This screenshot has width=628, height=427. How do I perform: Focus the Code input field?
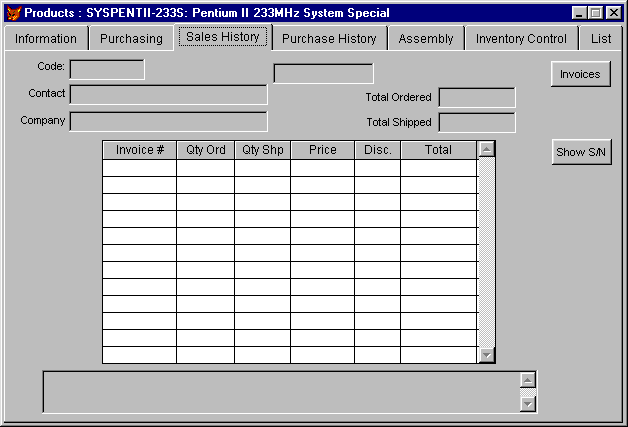click(x=107, y=69)
